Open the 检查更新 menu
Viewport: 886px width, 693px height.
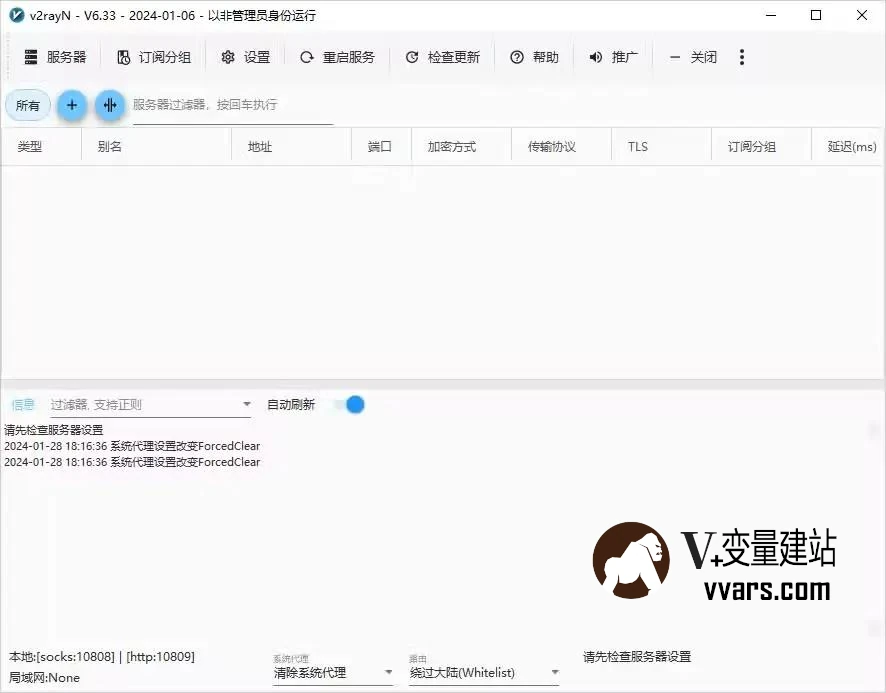point(442,57)
